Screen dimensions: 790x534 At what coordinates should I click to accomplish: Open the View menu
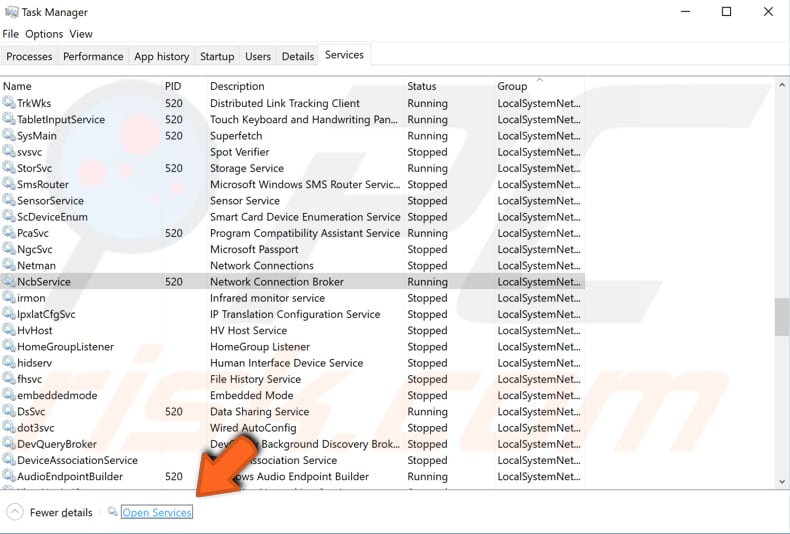[81, 34]
